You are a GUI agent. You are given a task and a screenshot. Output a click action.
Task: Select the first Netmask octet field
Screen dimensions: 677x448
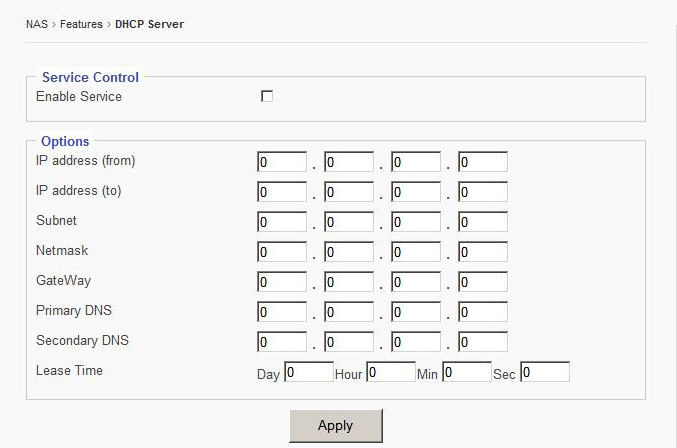pyautogui.click(x=282, y=252)
